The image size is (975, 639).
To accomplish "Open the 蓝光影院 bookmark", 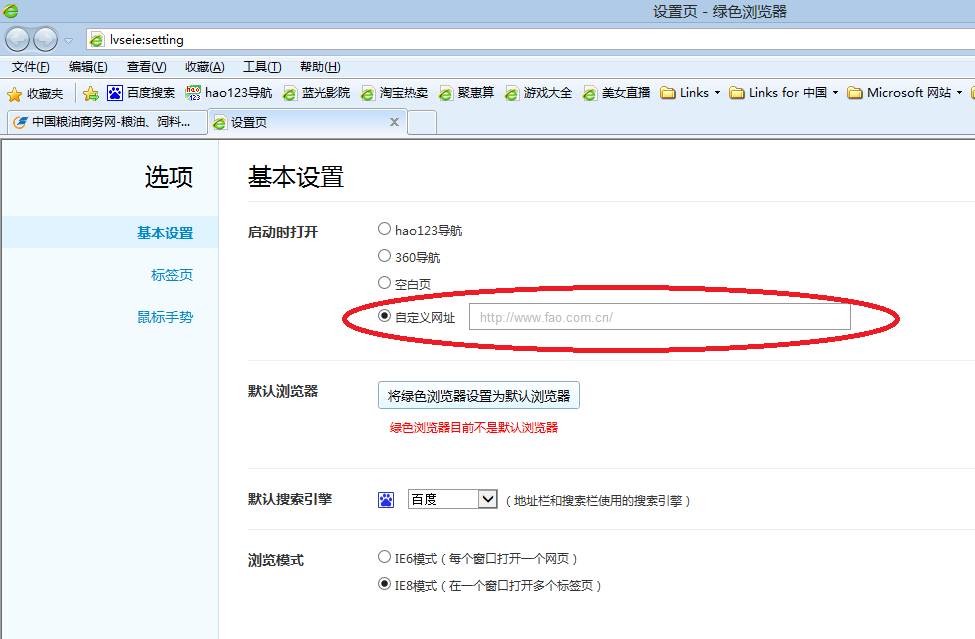I will 317,93.
